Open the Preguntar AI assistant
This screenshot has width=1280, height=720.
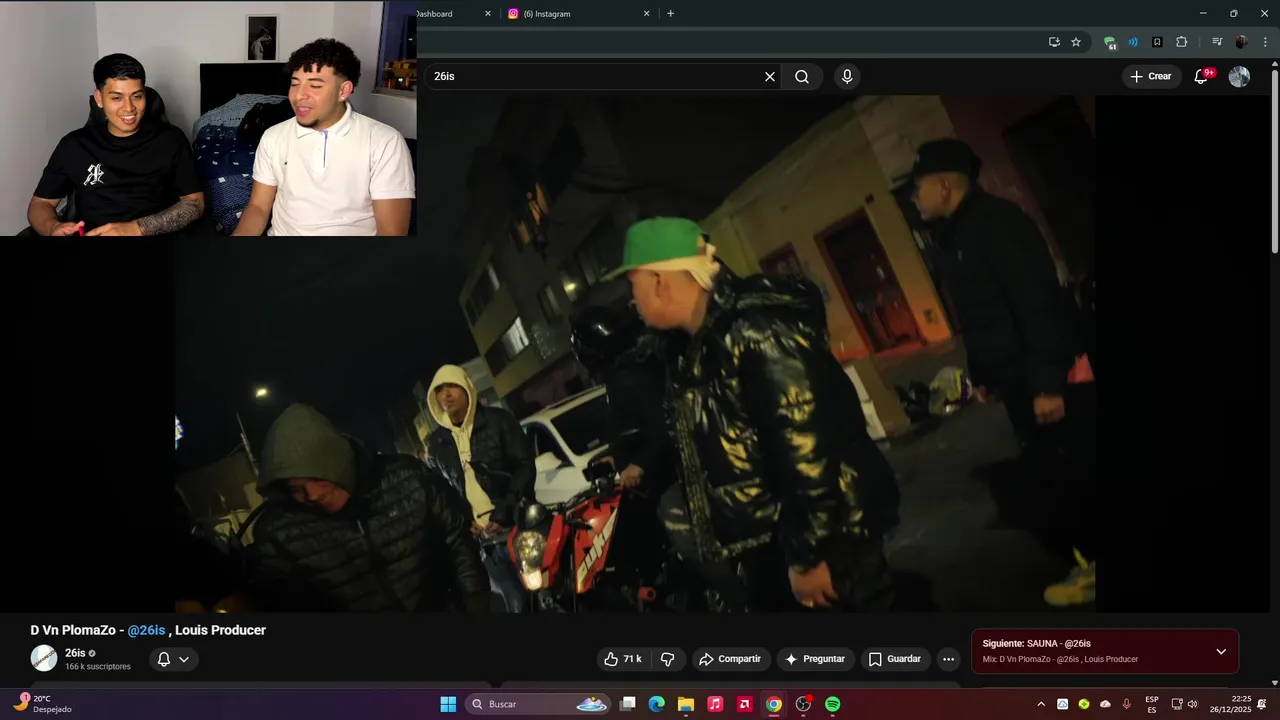click(x=816, y=659)
